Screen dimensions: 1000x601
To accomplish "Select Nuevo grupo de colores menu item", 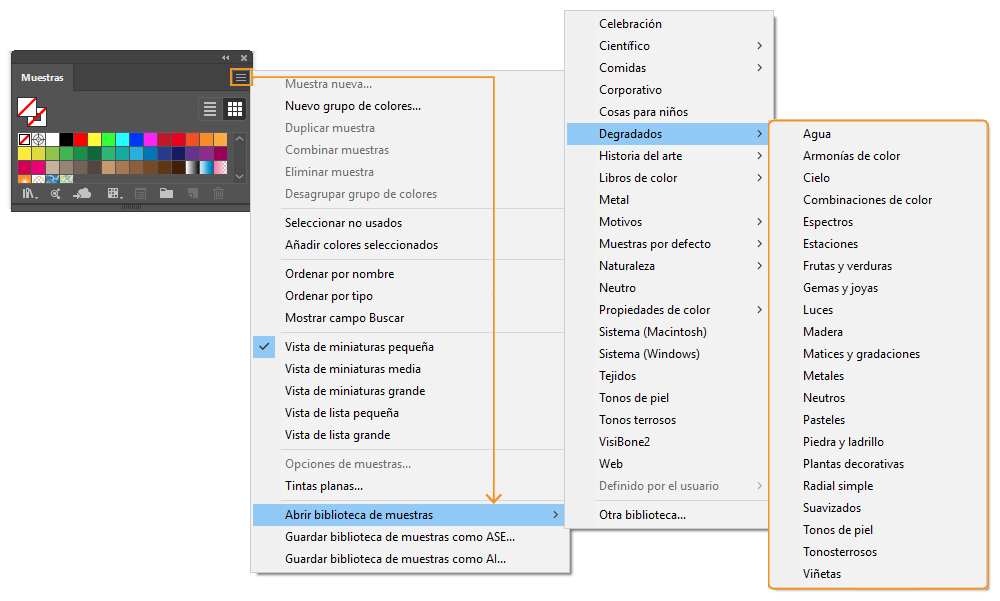I will pos(352,106).
